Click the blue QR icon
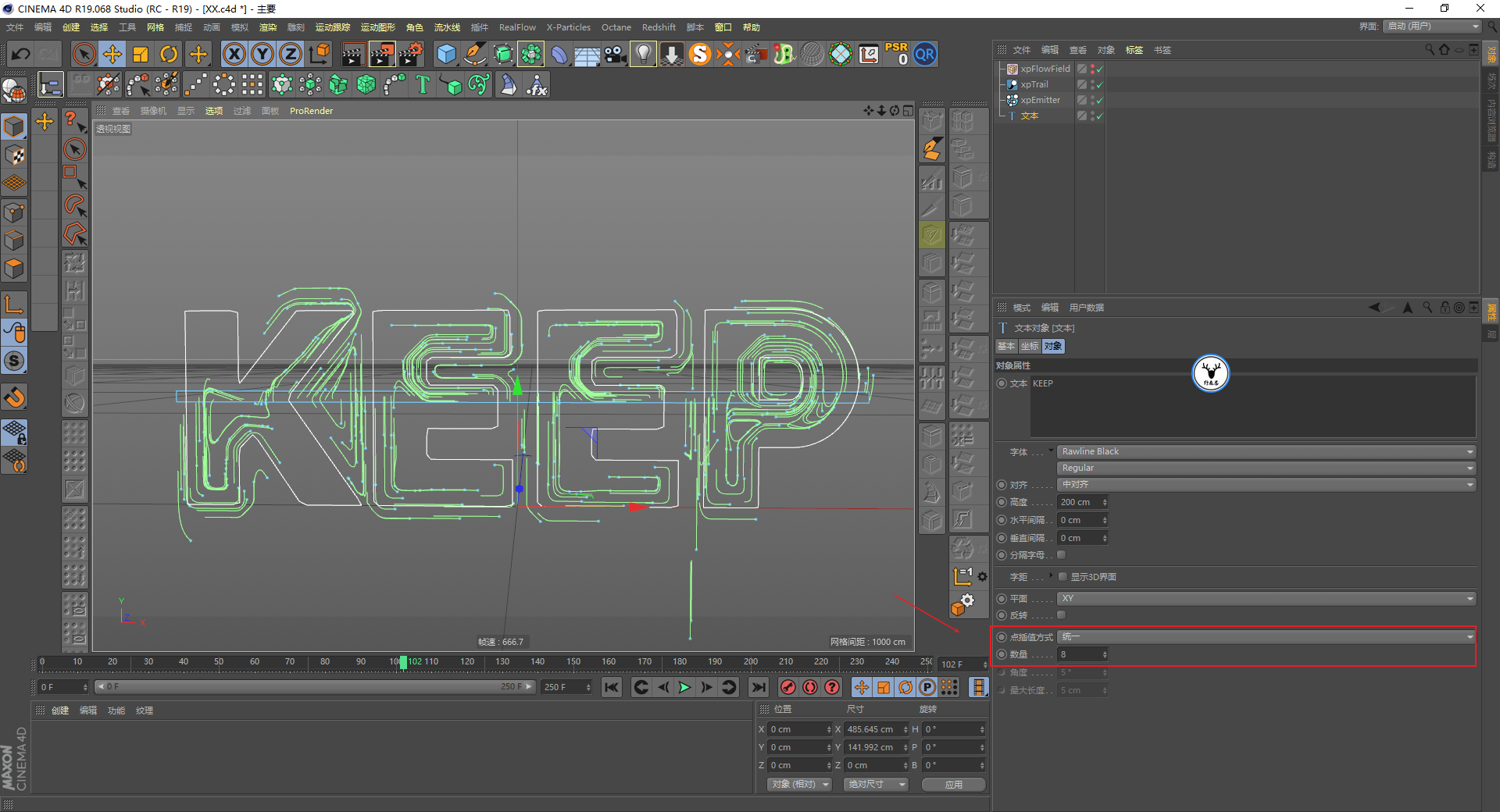This screenshot has height=812, width=1500. (x=925, y=54)
